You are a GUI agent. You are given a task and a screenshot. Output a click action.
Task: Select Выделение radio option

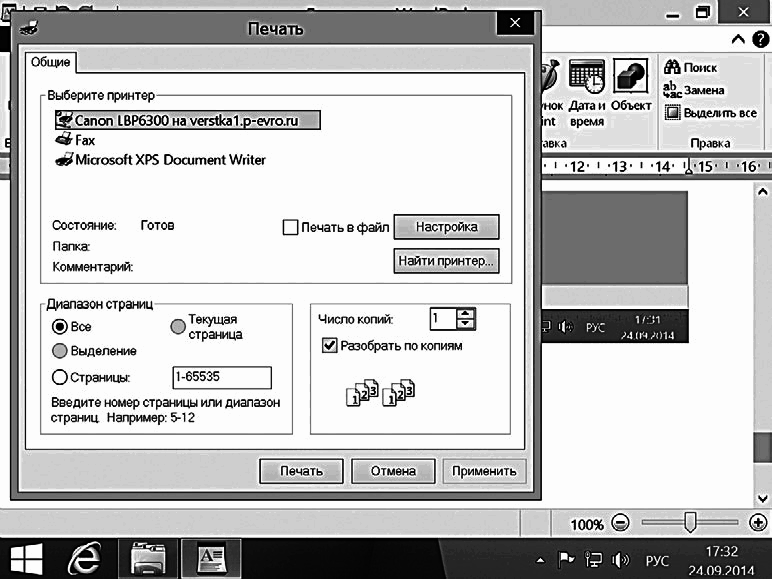click(60, 351)
